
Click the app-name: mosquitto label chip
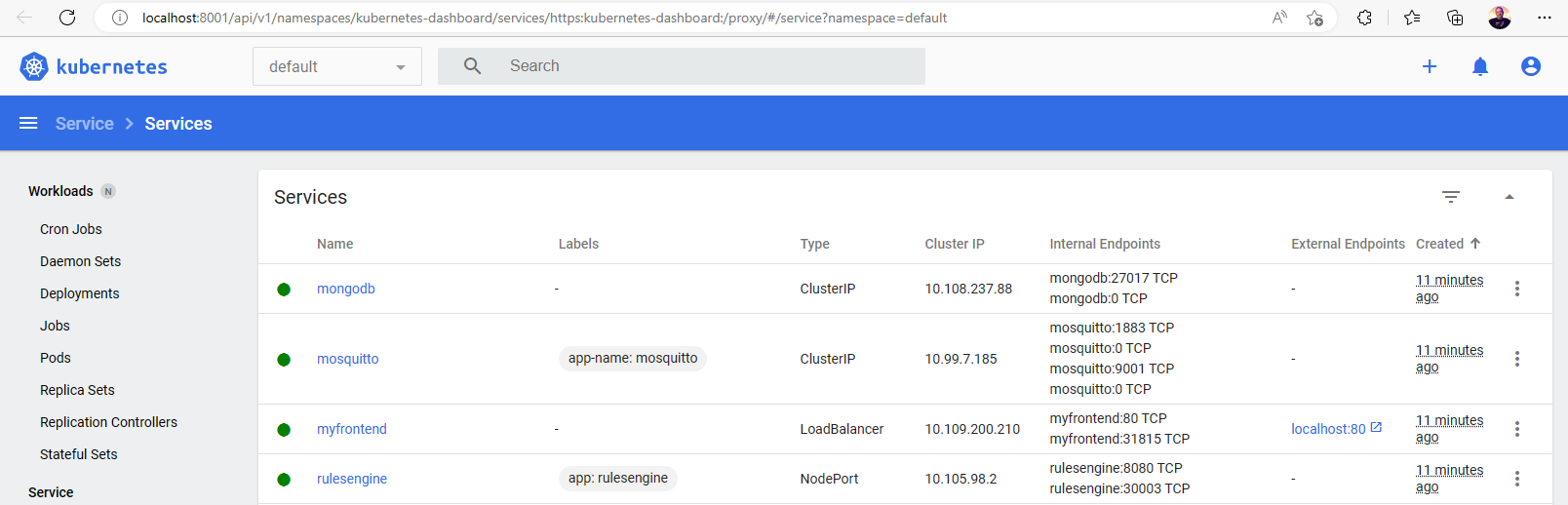pos(633,359)
